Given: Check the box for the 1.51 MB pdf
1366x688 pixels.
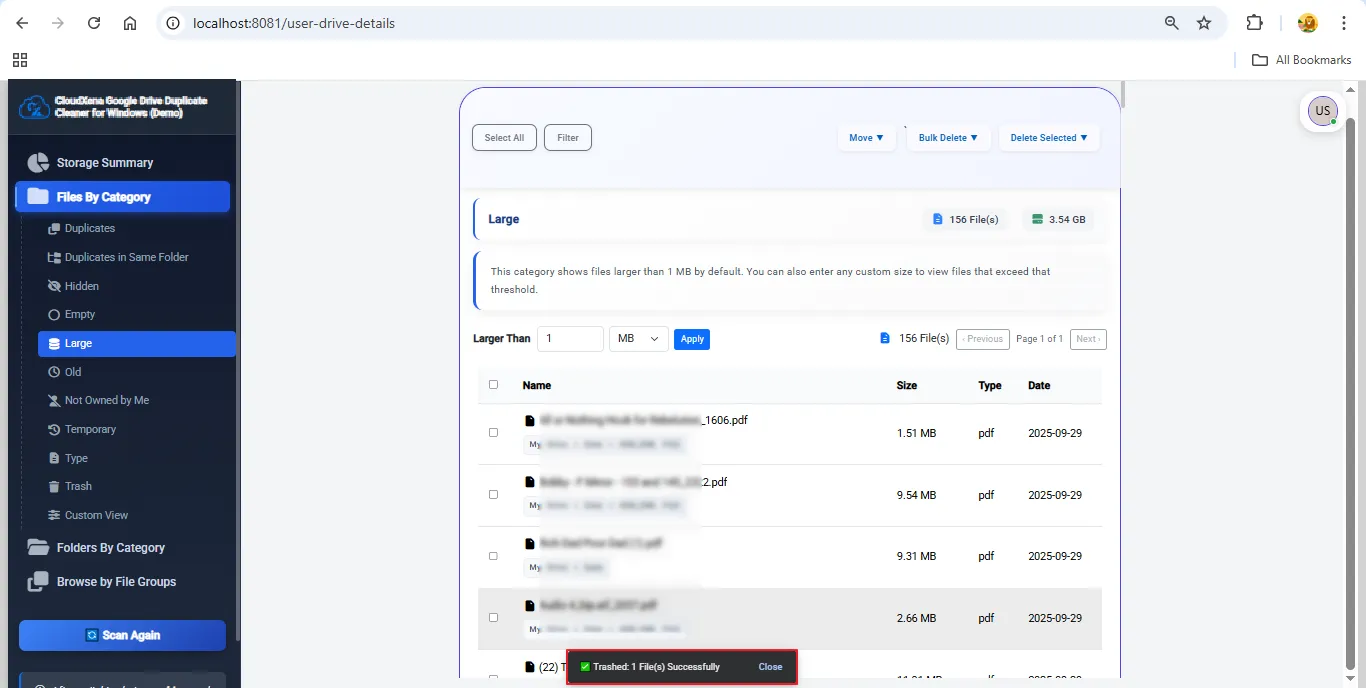Looking at the screenshot, I should [x=493, y=433].
